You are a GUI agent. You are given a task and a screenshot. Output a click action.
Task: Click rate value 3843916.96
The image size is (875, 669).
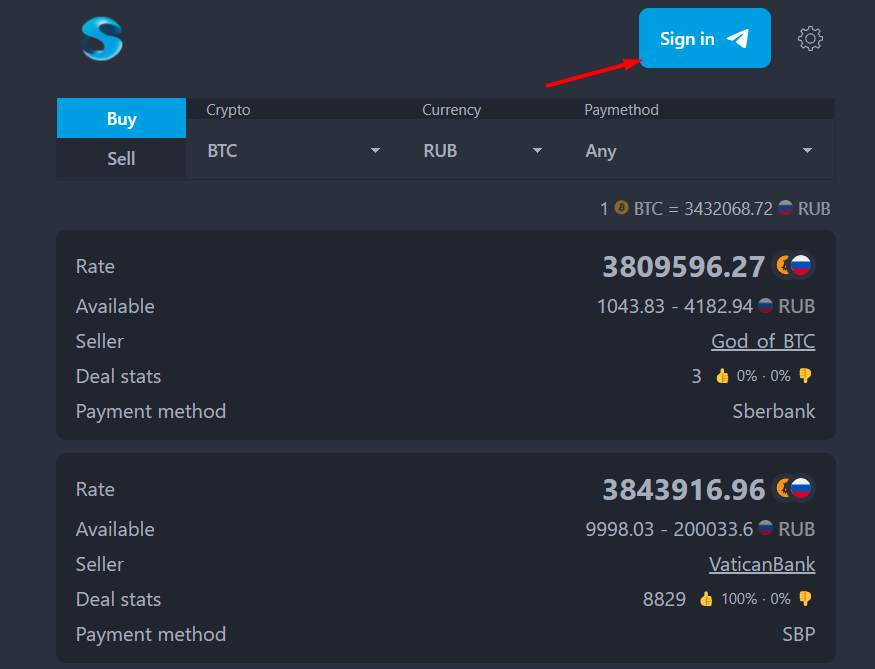point(684,489)
